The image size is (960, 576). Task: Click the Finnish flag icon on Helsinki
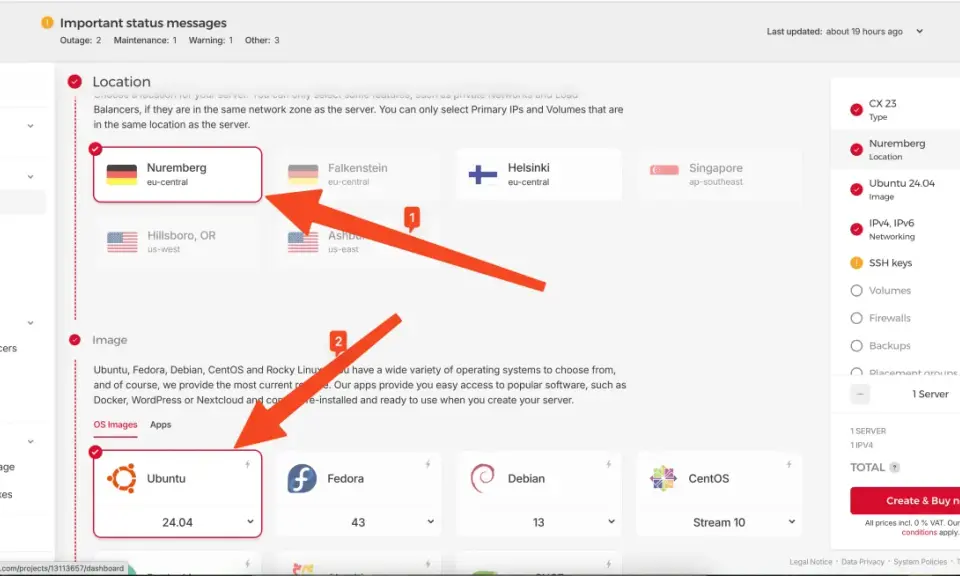pyautogui.click(x=482, y=174)
